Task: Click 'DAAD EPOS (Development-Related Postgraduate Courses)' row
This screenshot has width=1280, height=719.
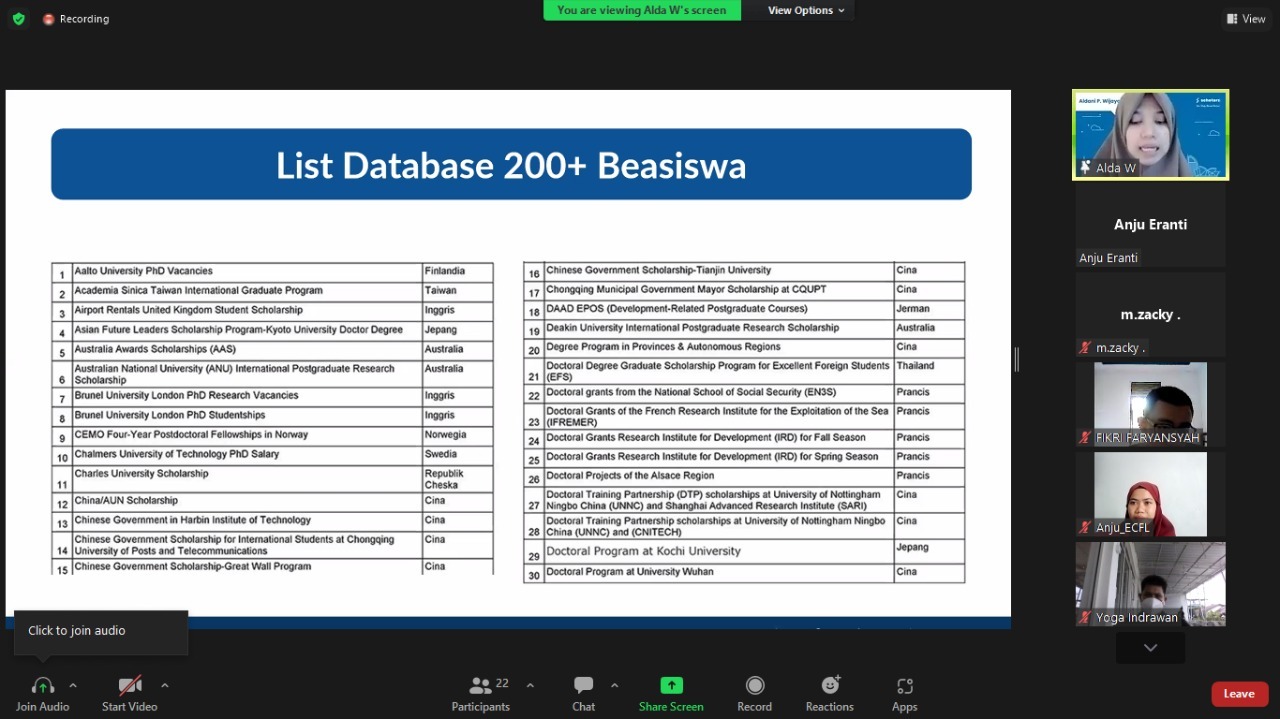Action: (744, 309)
